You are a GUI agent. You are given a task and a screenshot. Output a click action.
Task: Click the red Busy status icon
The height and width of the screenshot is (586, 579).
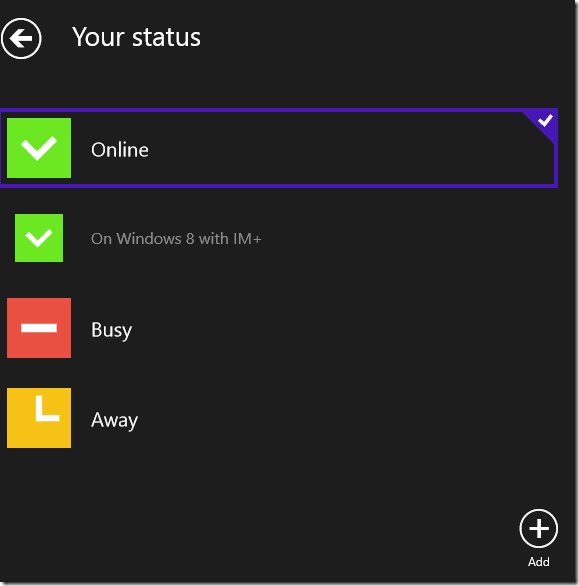tap(39, 328)
